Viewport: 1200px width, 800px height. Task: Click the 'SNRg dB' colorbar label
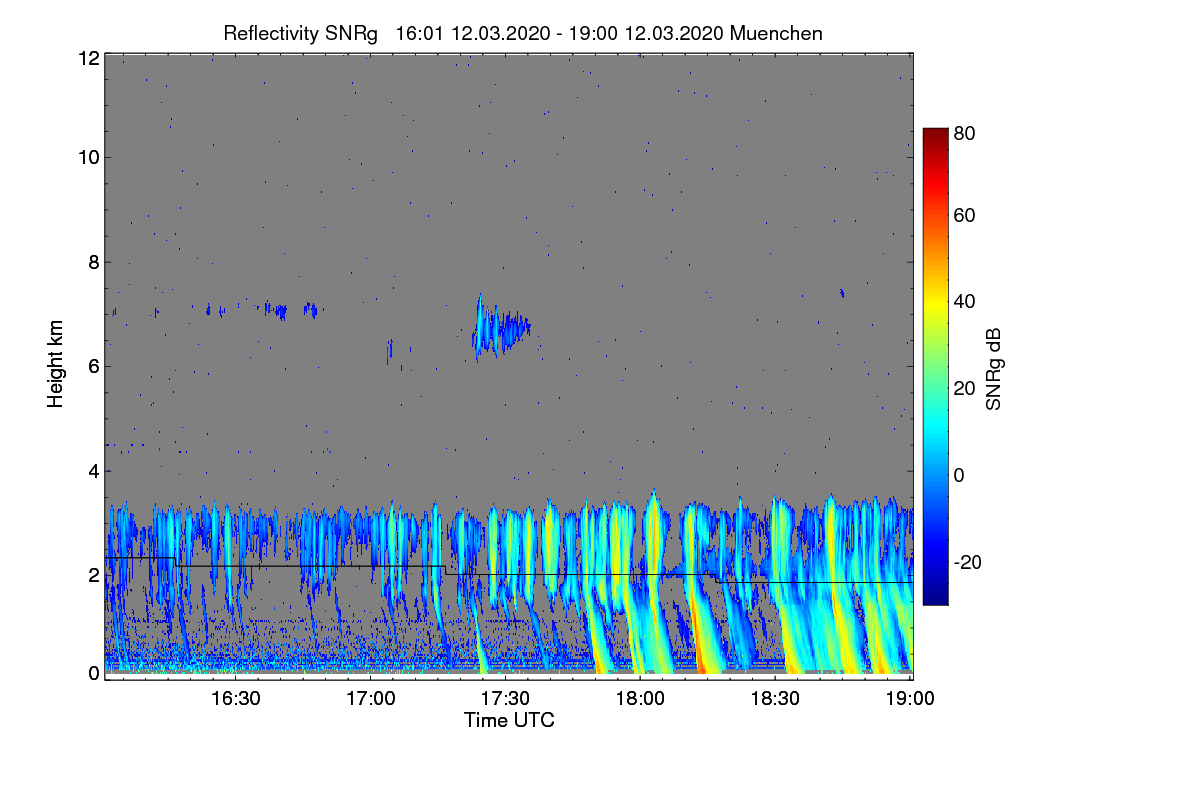tap(993, 368)
